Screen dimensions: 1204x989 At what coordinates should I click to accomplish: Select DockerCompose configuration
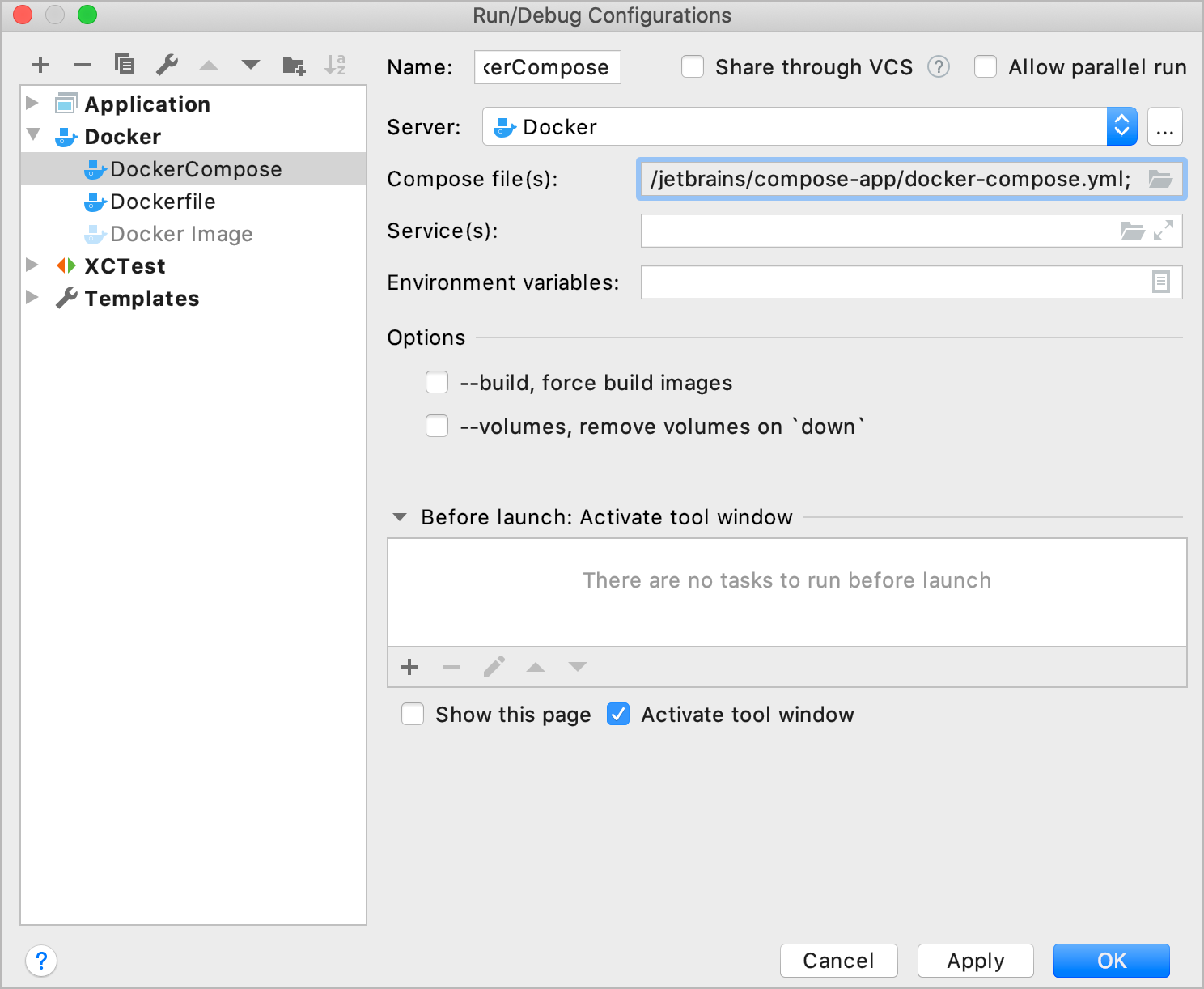click(193, 168)
